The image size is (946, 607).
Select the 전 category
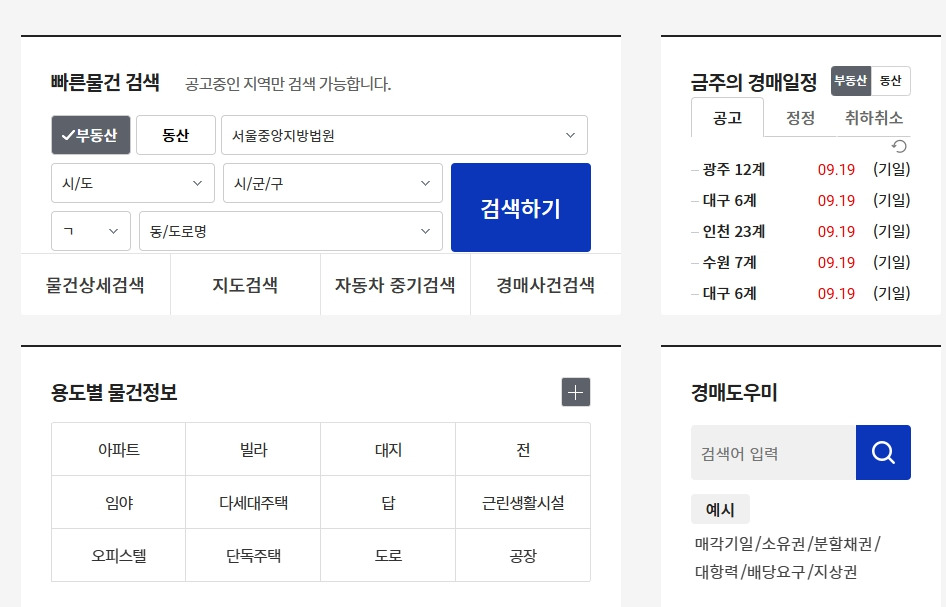[x=523, y=450]
